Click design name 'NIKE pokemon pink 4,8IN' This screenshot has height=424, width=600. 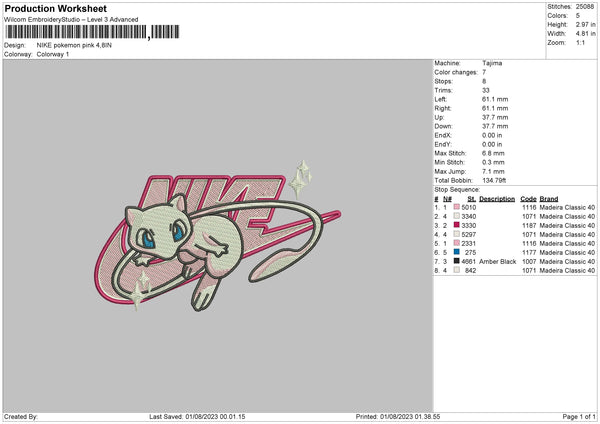click(74, 45)
